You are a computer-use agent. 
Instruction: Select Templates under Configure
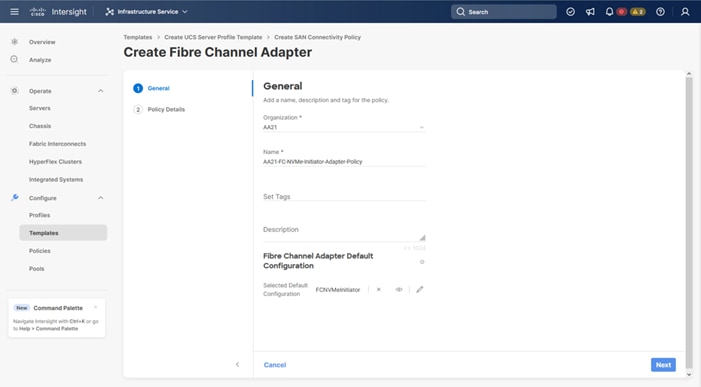(x=63, y=233)
